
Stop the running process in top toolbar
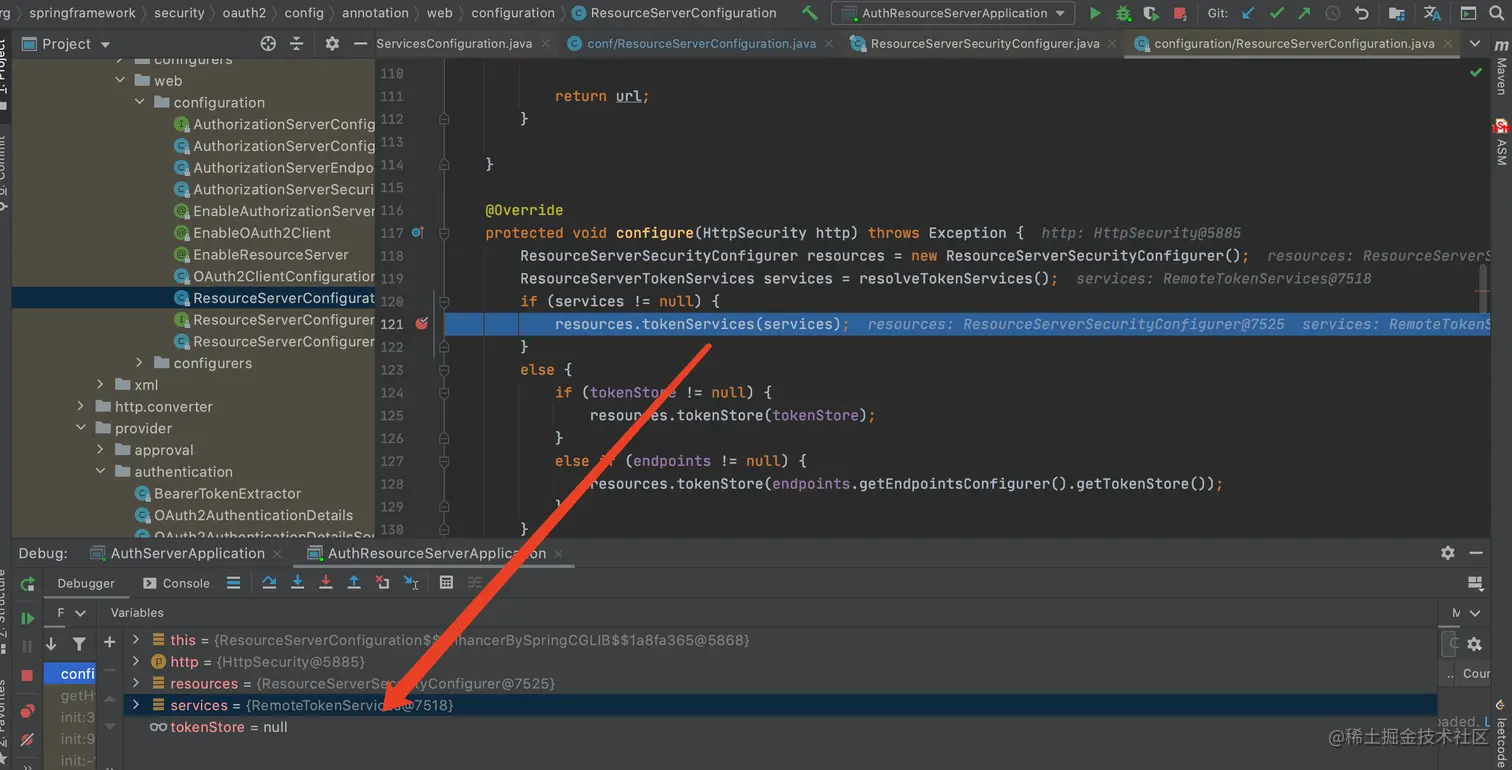pos(1180,13)
